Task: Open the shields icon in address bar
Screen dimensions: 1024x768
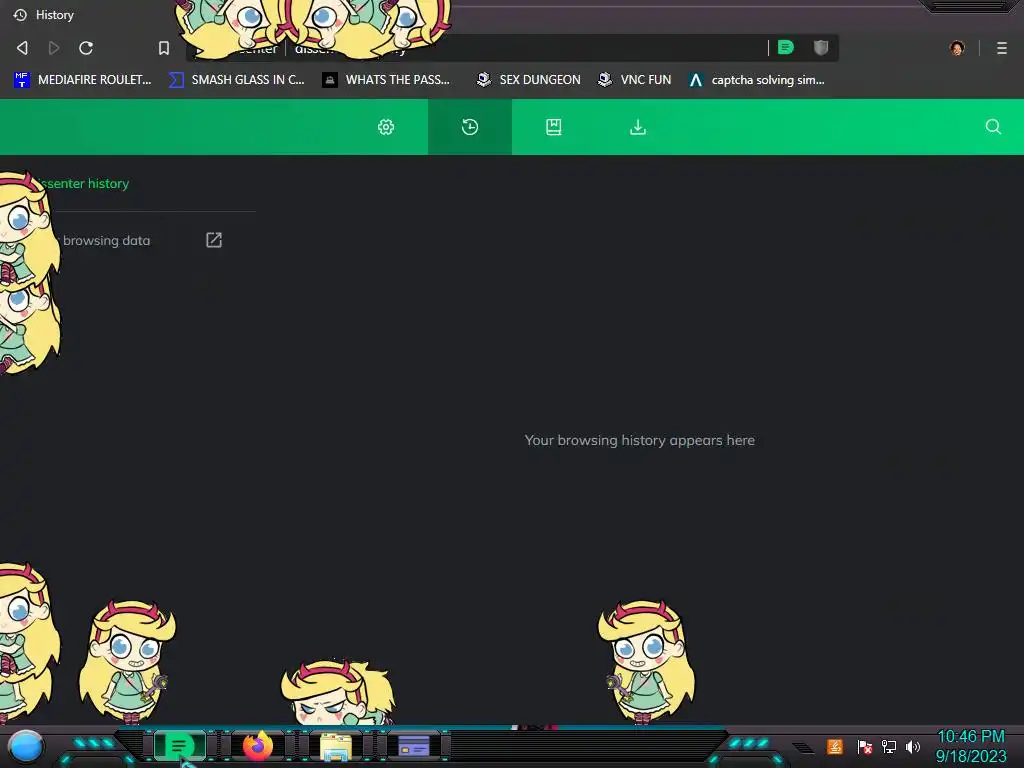Action: 821,47
